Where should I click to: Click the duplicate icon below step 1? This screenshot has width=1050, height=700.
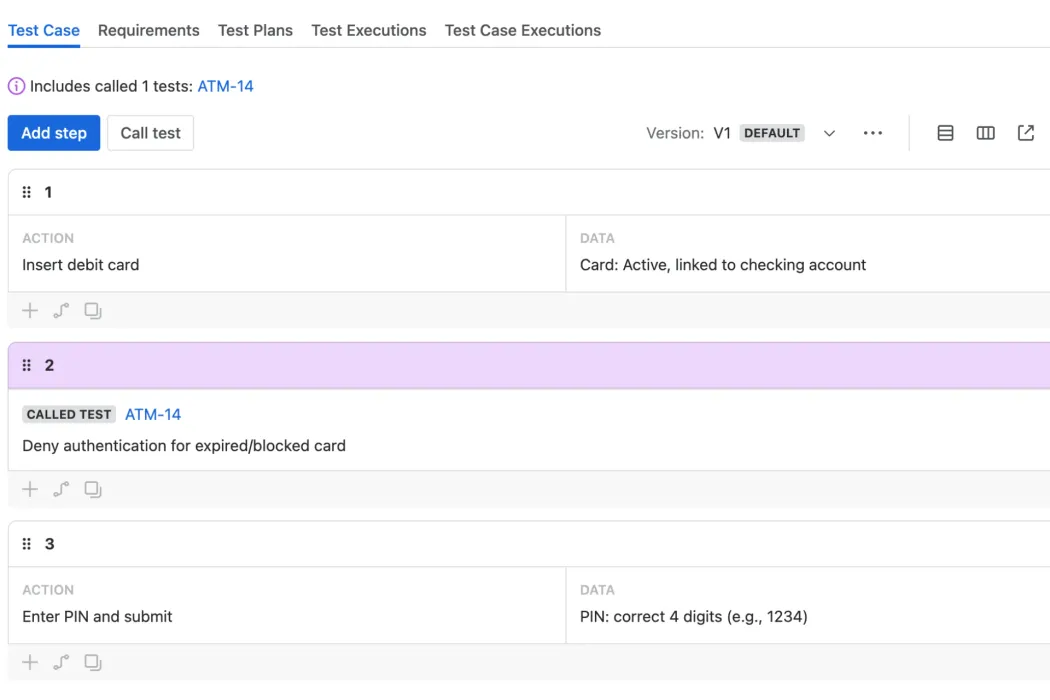[93, 311]
